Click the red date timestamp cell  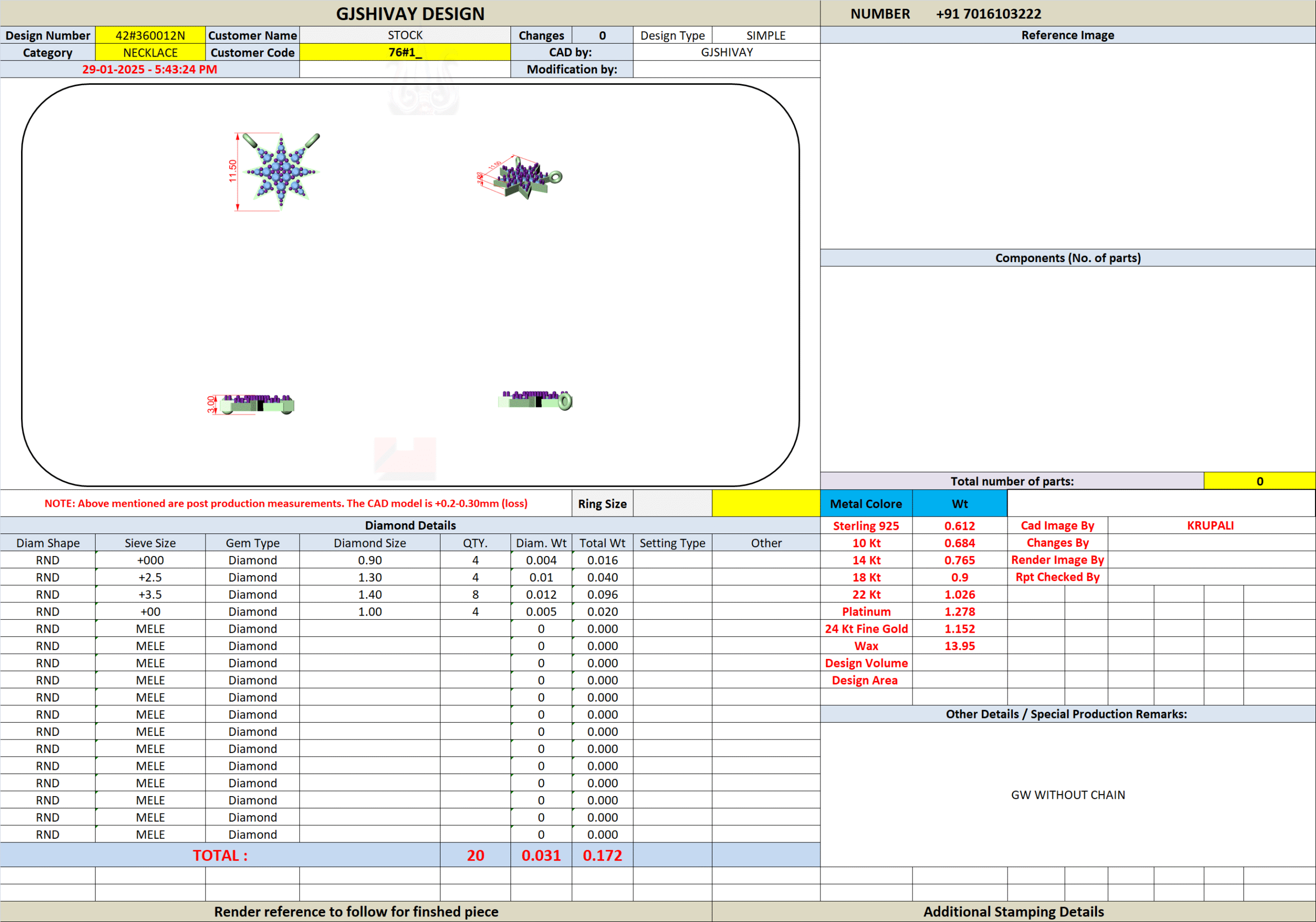pyautogui.click(x=150, y=69)
